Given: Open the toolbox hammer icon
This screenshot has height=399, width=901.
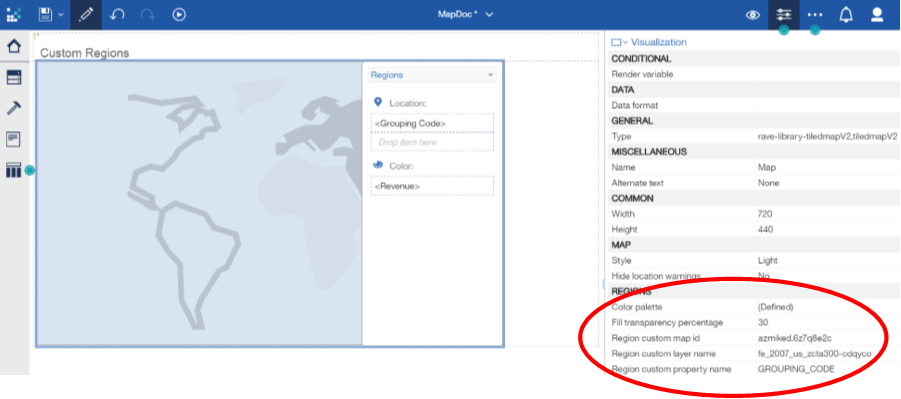Looking at the screenshot, I should click(14, 108).
